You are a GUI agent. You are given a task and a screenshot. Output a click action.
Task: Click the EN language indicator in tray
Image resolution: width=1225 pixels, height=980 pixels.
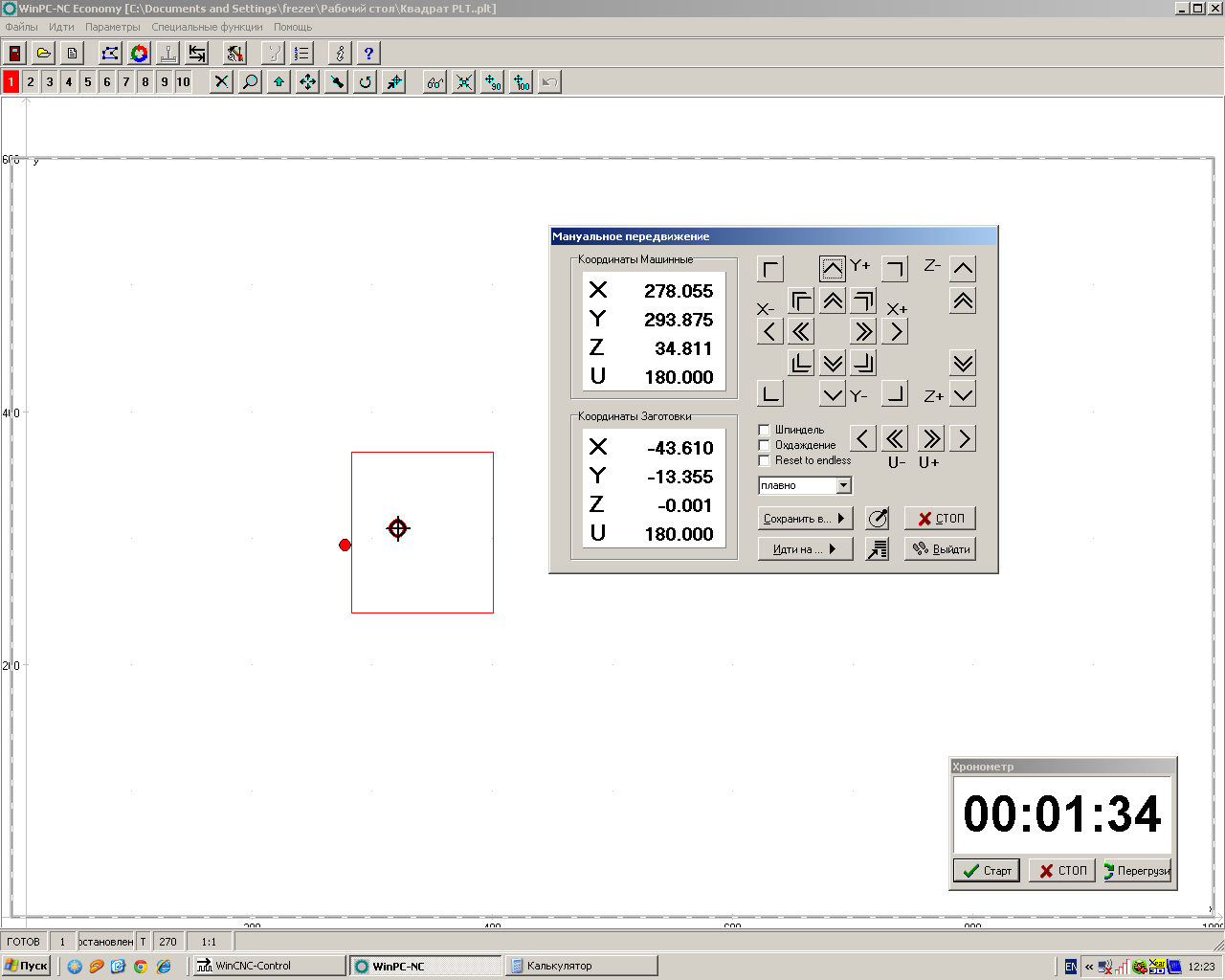tap(1071, 967)
